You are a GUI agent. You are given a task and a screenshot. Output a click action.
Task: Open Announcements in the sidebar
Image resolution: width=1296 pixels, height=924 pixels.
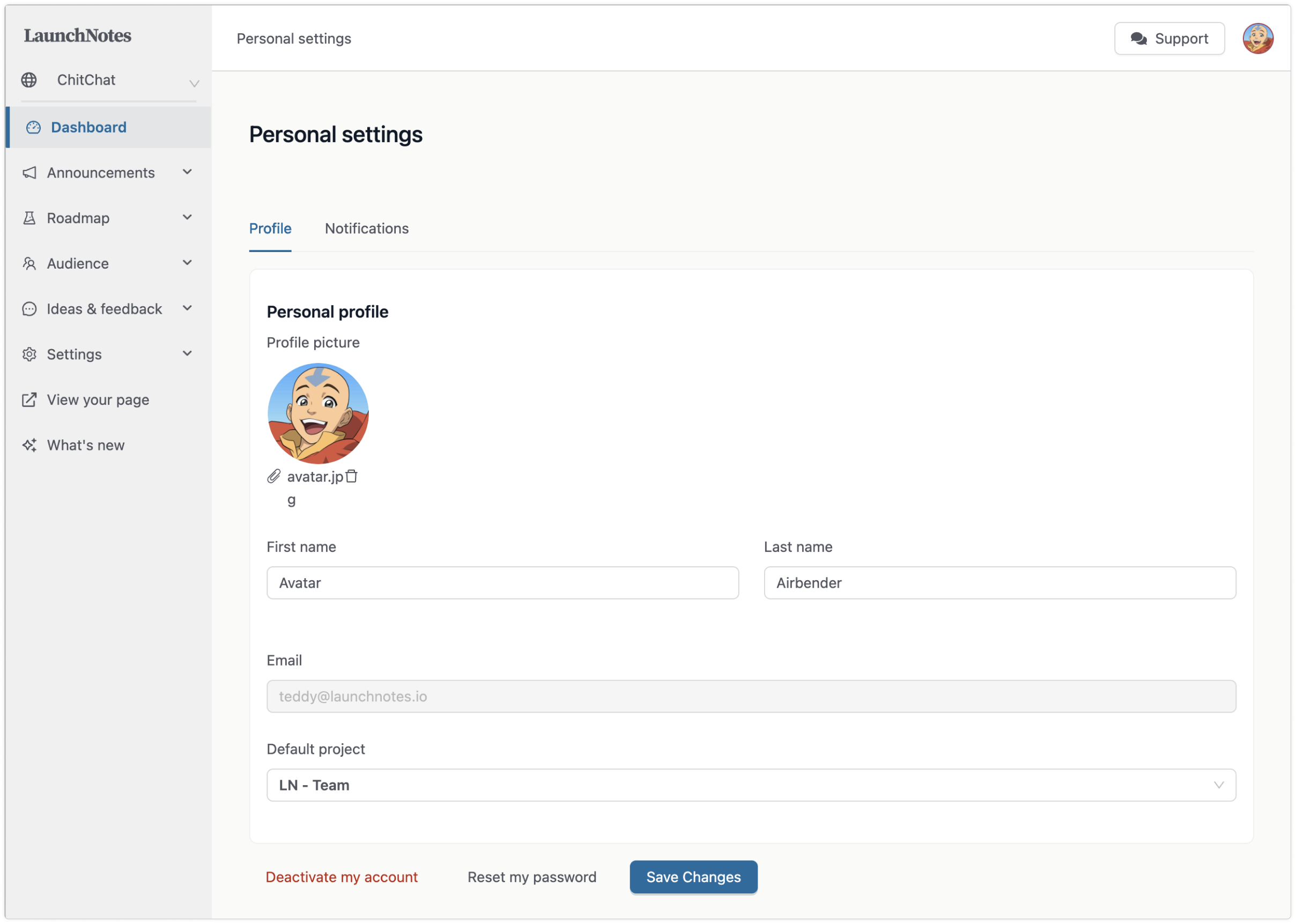click(x=101, y=172)
